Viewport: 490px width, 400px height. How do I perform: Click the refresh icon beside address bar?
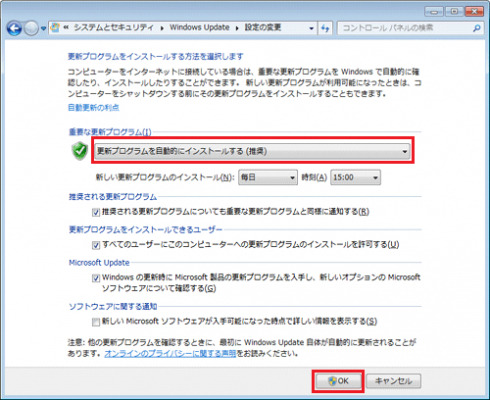(x=325, y=28)
